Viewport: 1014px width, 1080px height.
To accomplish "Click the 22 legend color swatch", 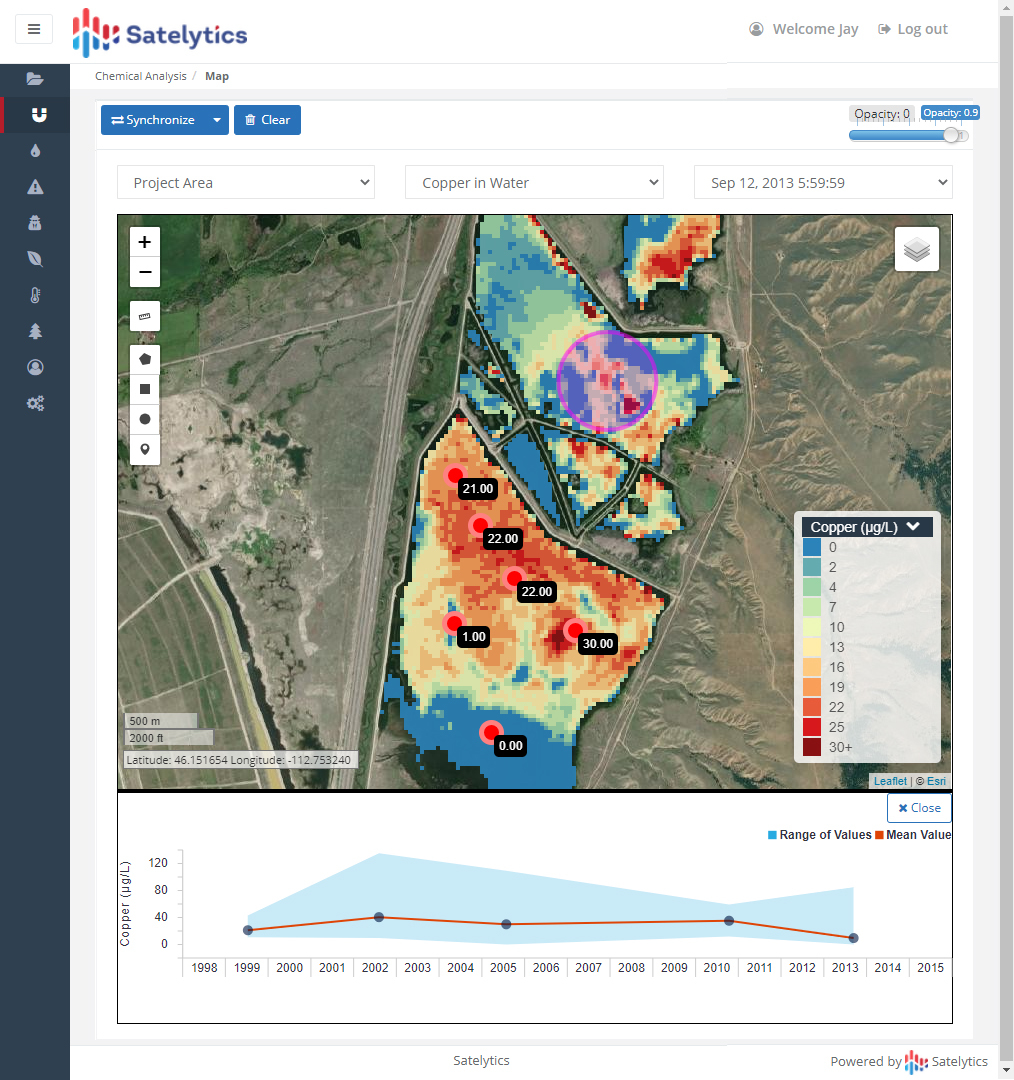I will point(812,707).
